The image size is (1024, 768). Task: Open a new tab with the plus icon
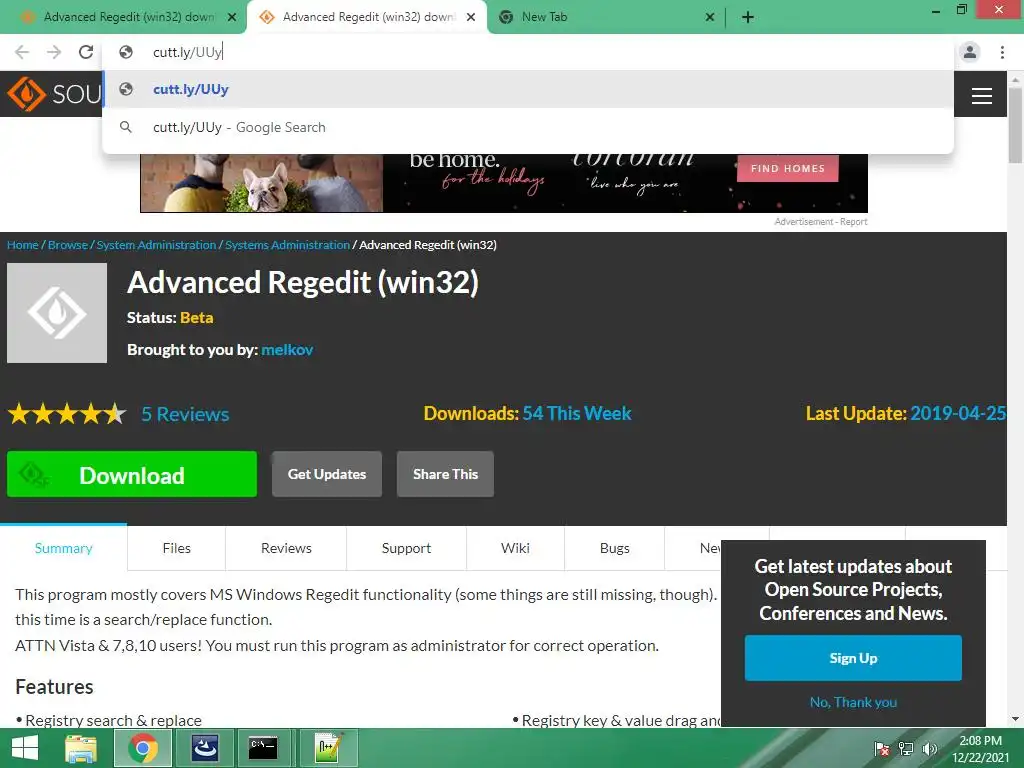point(748,17)
